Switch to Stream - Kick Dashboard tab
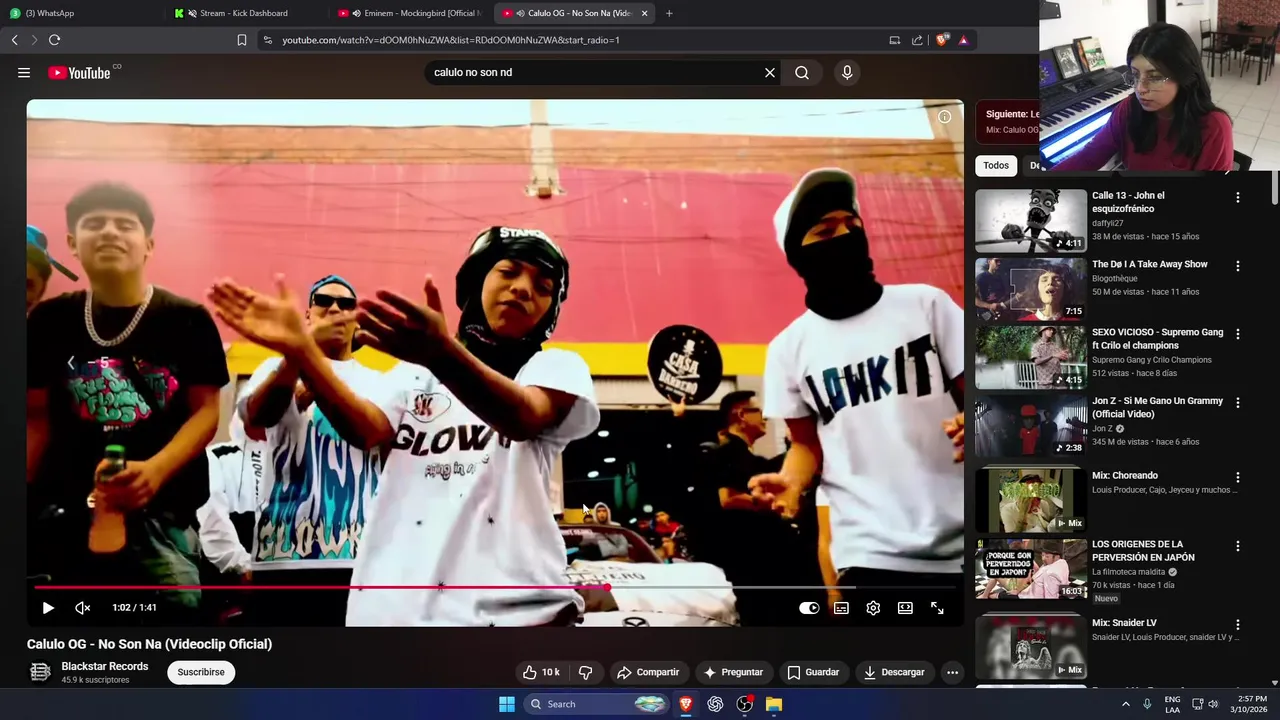This screenshot has width=1280, height=720. pyautogui.click(x=243, y=13)
